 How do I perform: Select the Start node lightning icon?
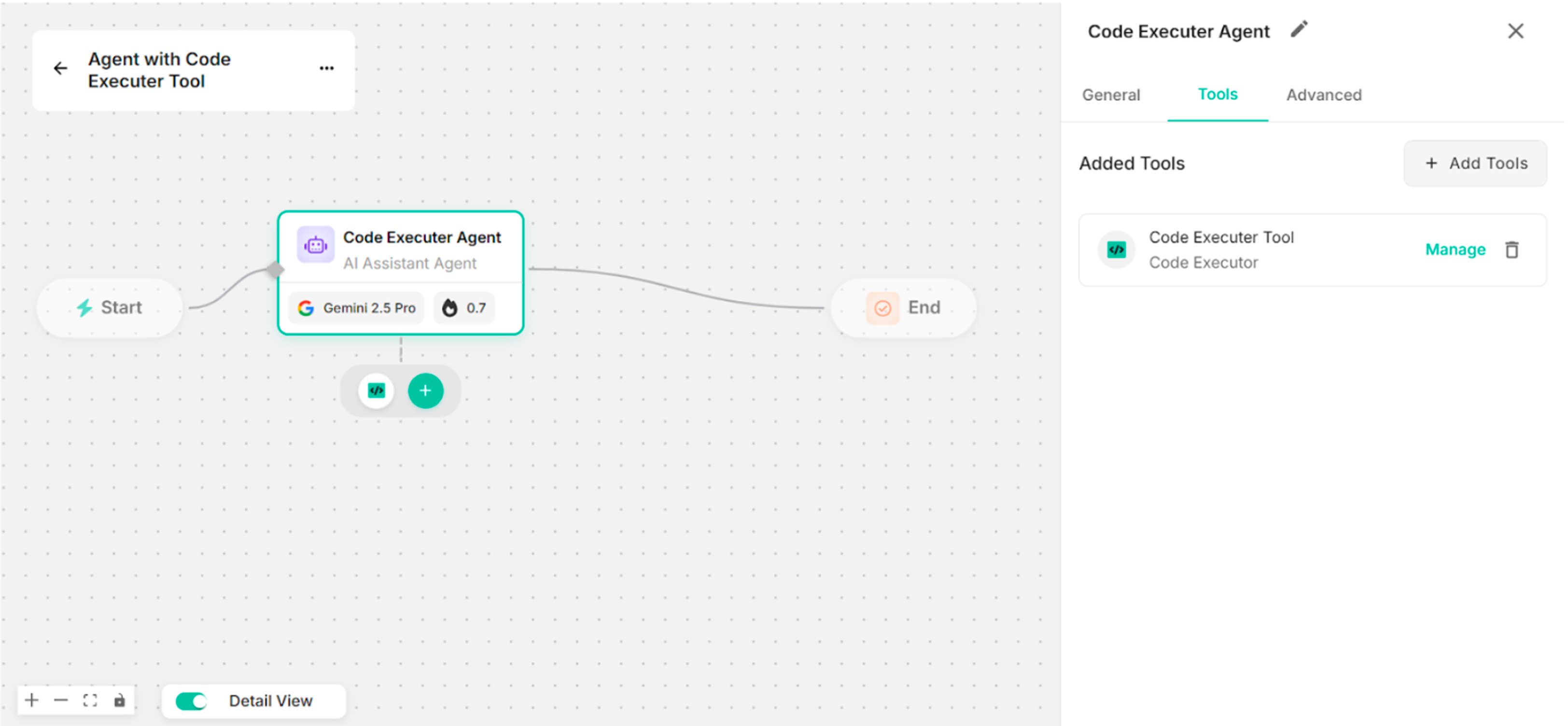pos(84,307)
